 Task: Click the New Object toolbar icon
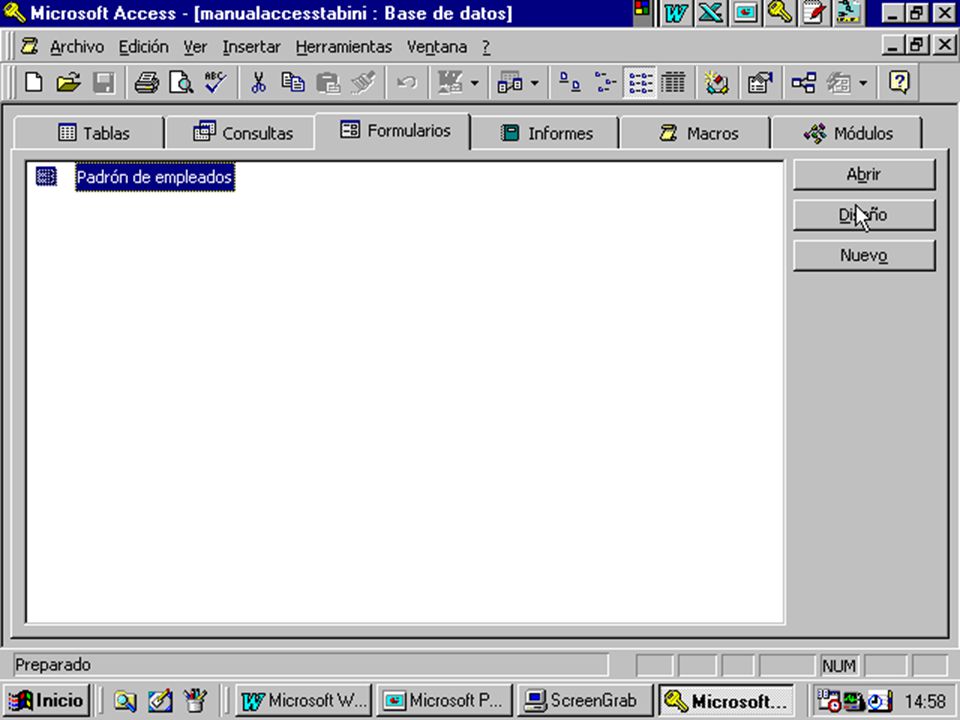(x=839, y=82)
